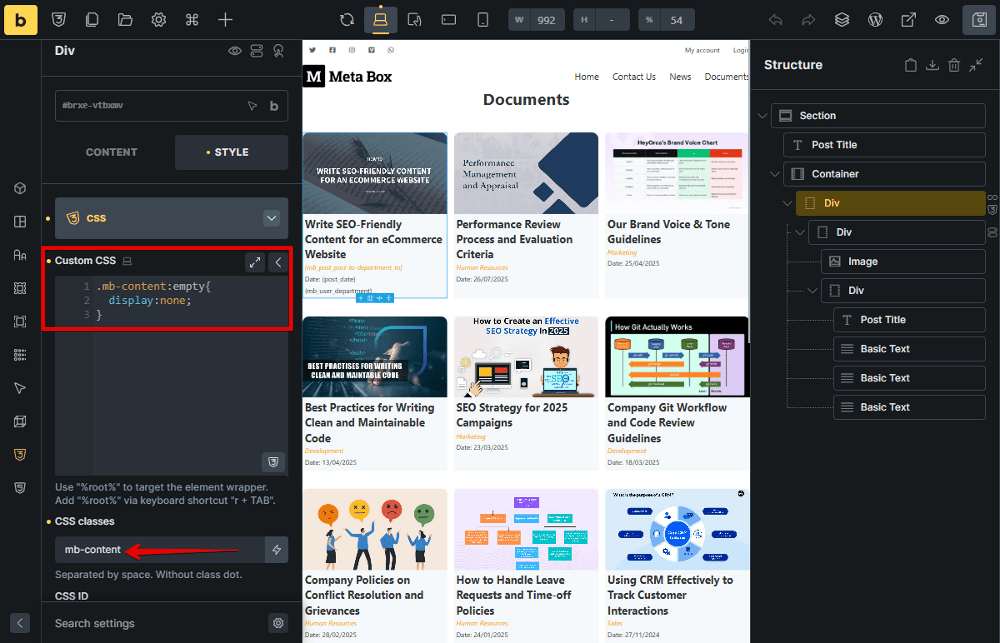Select the STYLE tab
This screenshot has height=643, width=1000.
pos(231,152)
